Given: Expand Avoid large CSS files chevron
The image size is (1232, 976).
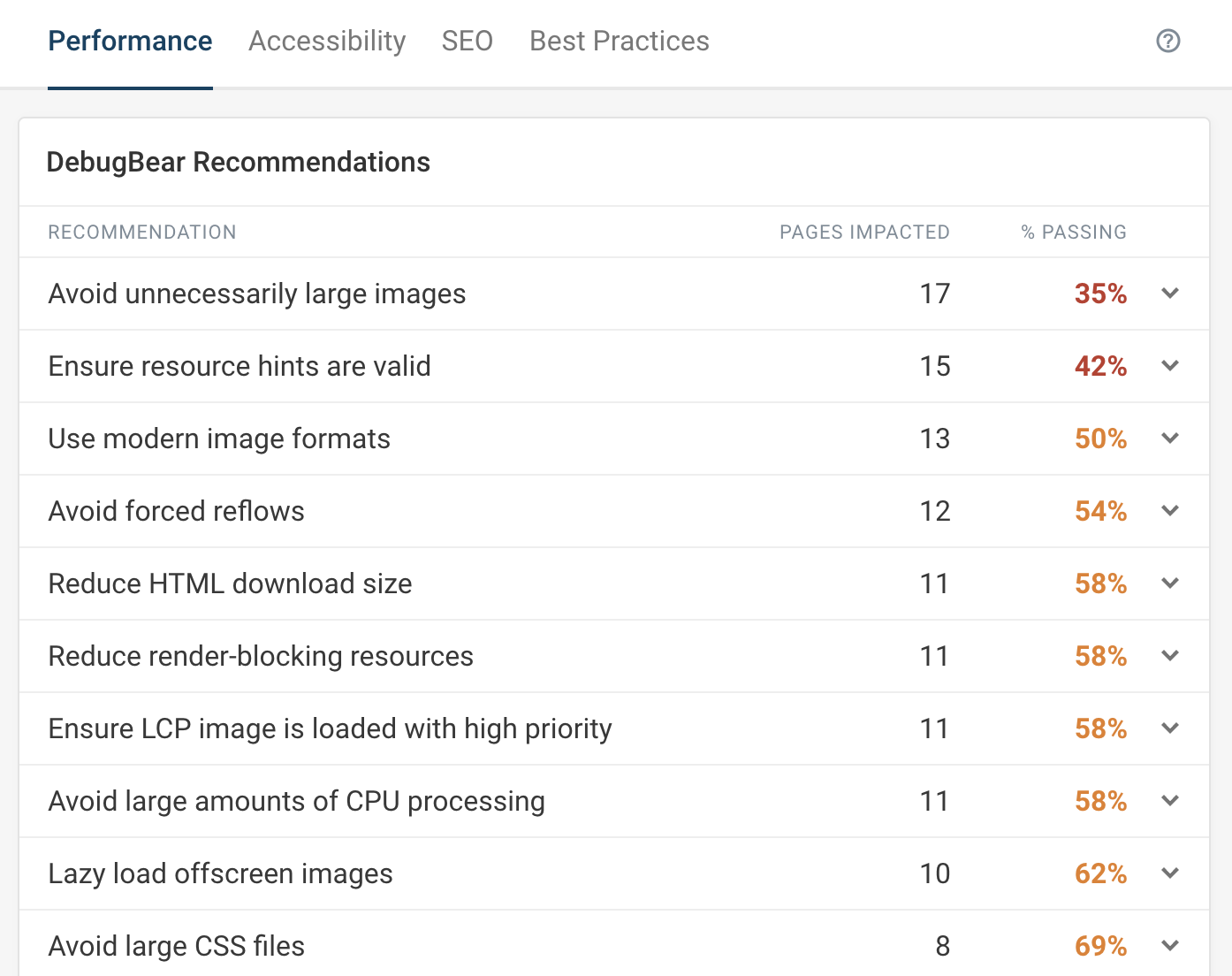Looking at the screenshot, I should (x=1170, y=946).
